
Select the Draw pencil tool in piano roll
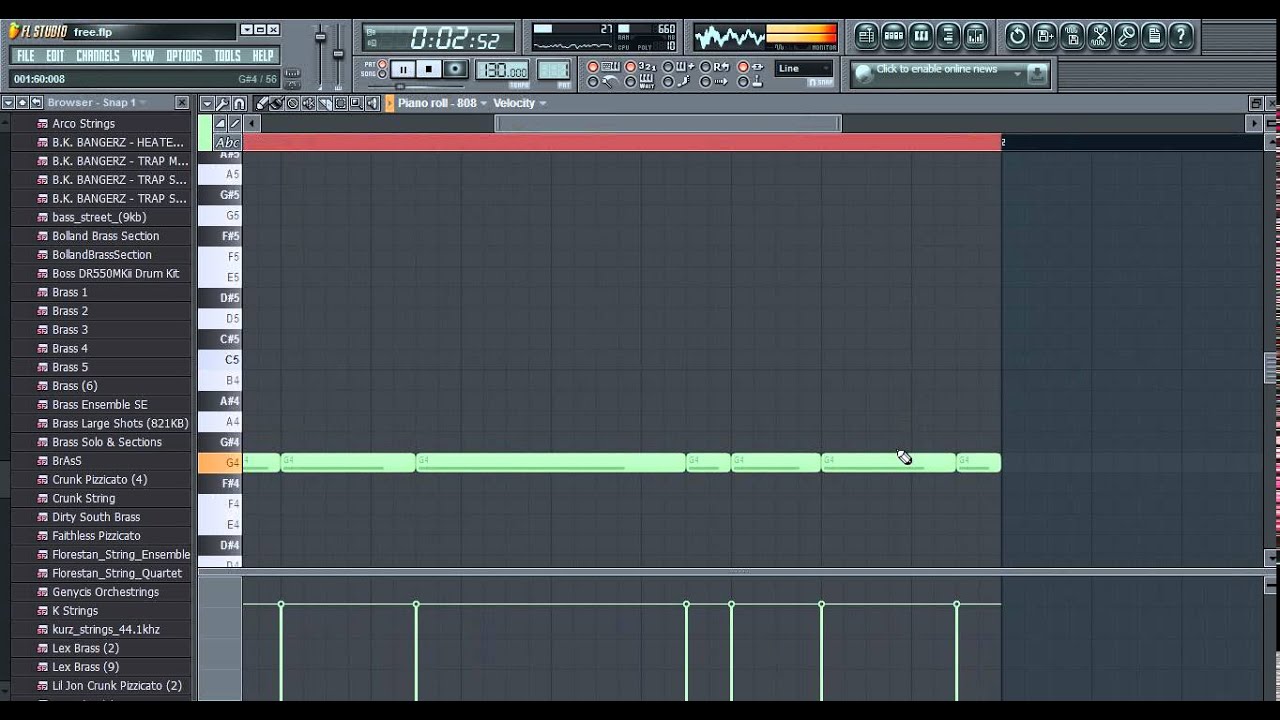coord(261,103)
